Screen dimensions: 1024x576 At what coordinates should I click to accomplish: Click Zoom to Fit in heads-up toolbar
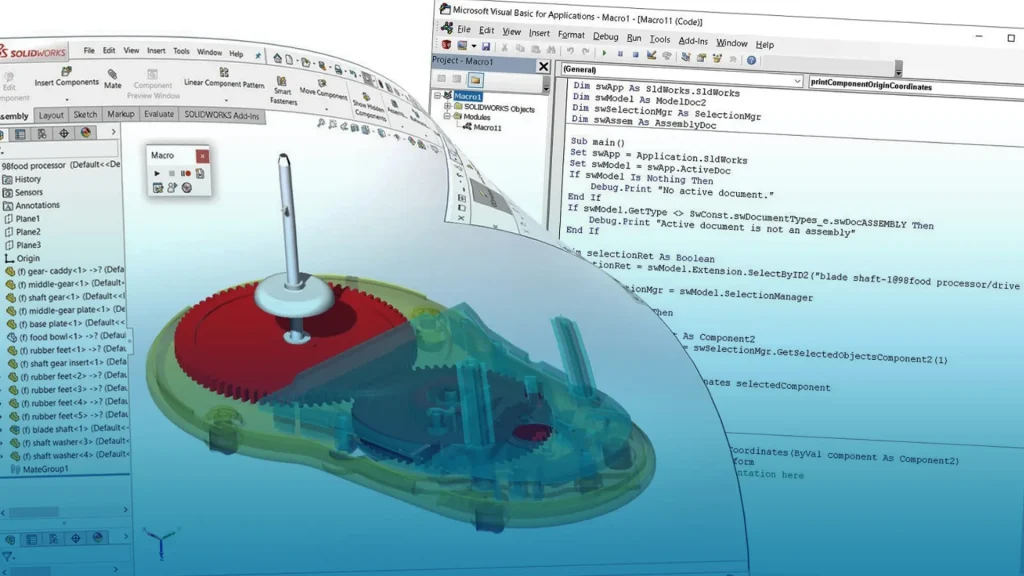tap(321, 123)
